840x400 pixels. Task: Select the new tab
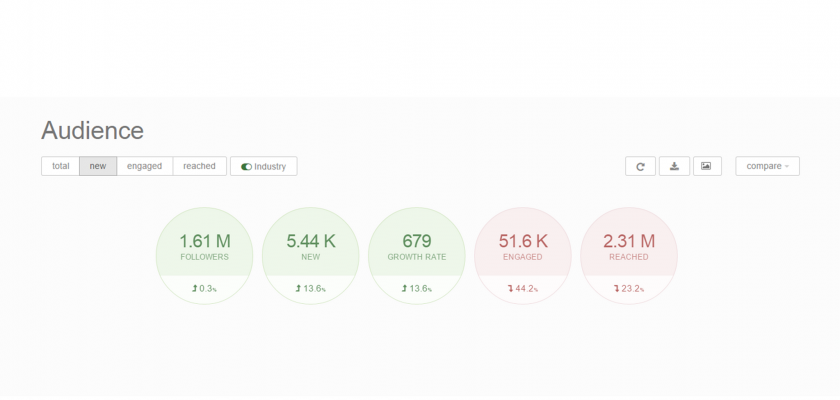[x=98, y=166]
